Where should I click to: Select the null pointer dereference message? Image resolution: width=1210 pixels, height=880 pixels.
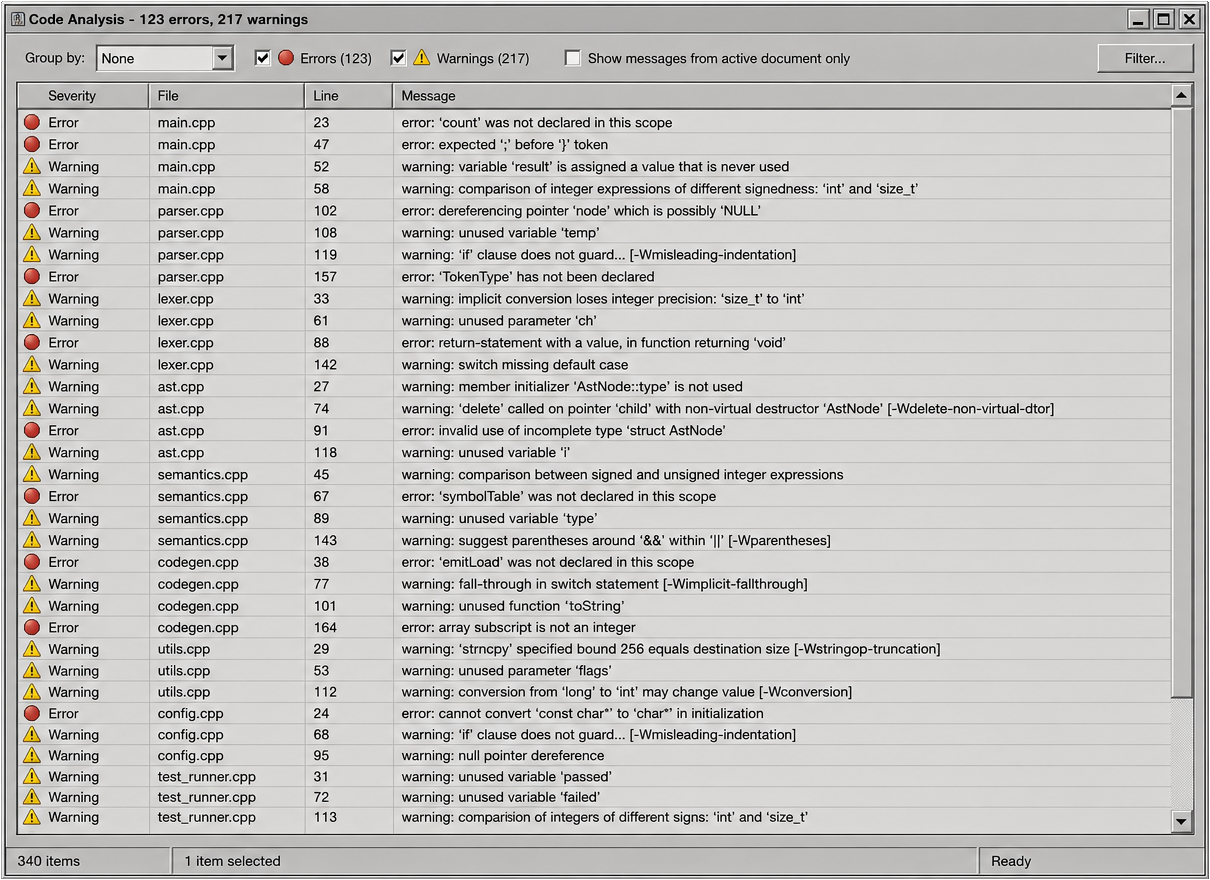pyautogui.click(x=503, y=756)
